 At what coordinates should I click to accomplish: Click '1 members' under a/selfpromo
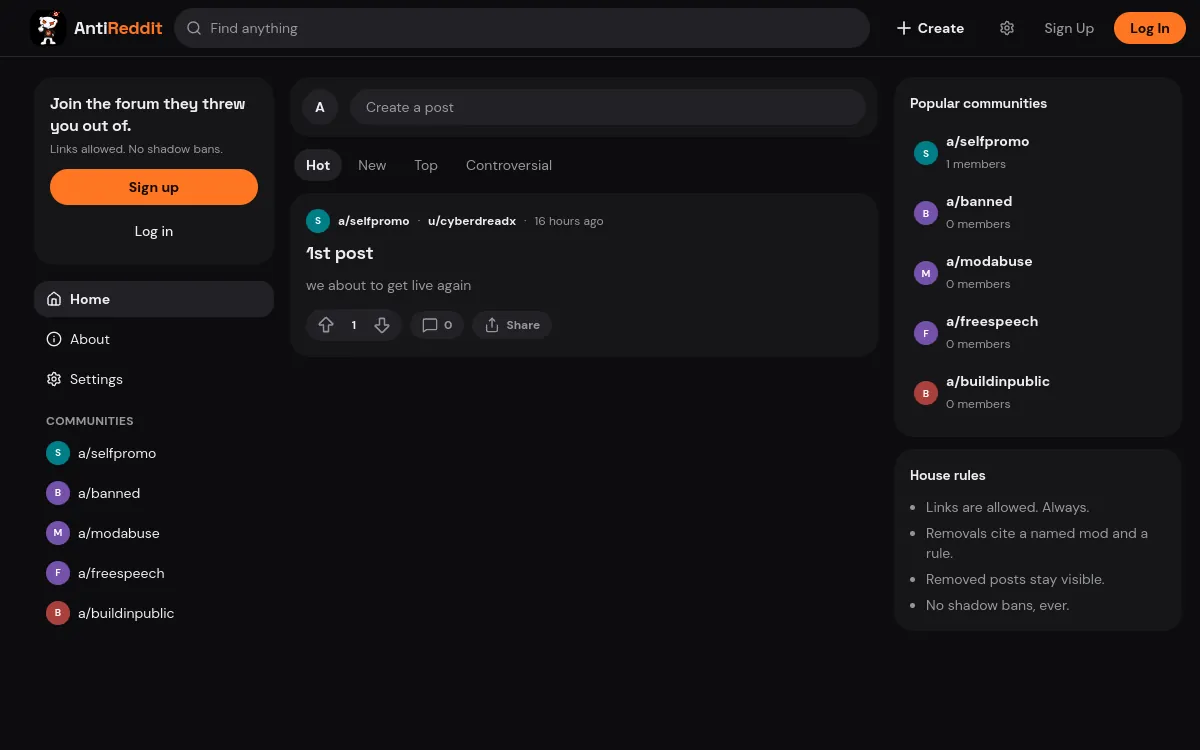point(976,164)
